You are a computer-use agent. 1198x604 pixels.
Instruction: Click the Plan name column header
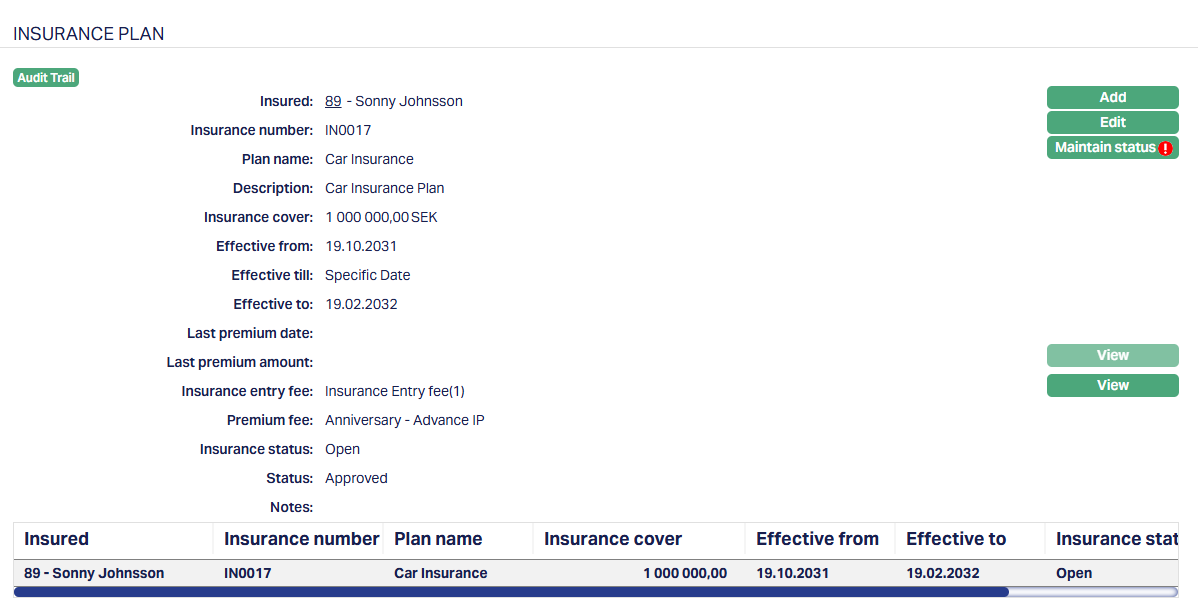pyautogui.click(x=438, y=539)
